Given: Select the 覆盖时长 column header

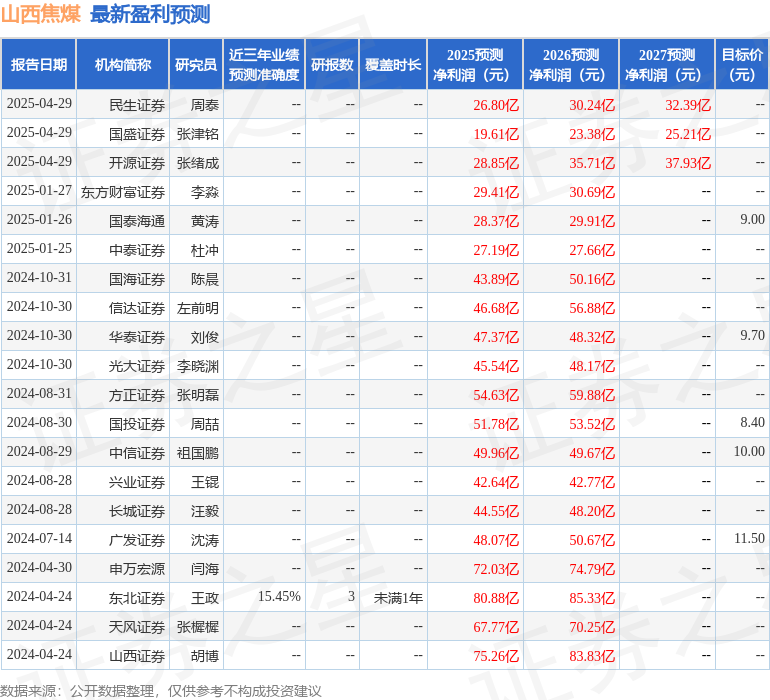Looking at the screenshot, I should (393, 64).
